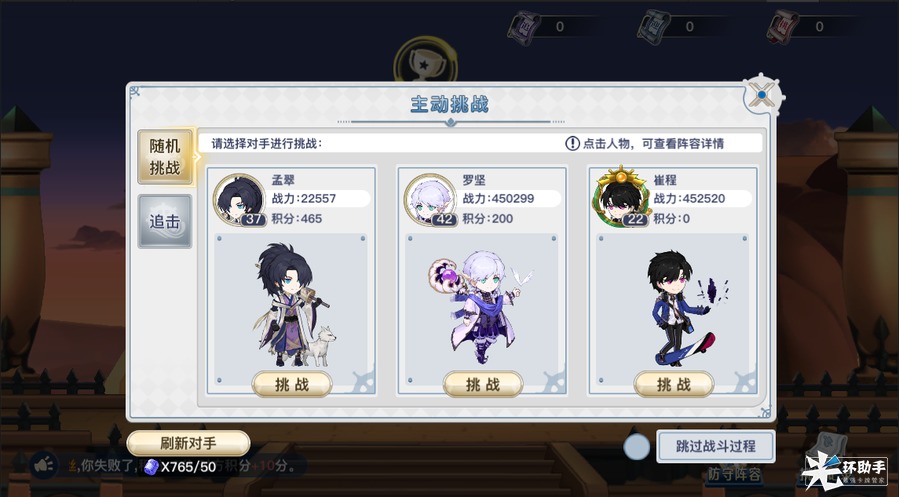Click the gold trophy emblem

[x=425, y=61]
